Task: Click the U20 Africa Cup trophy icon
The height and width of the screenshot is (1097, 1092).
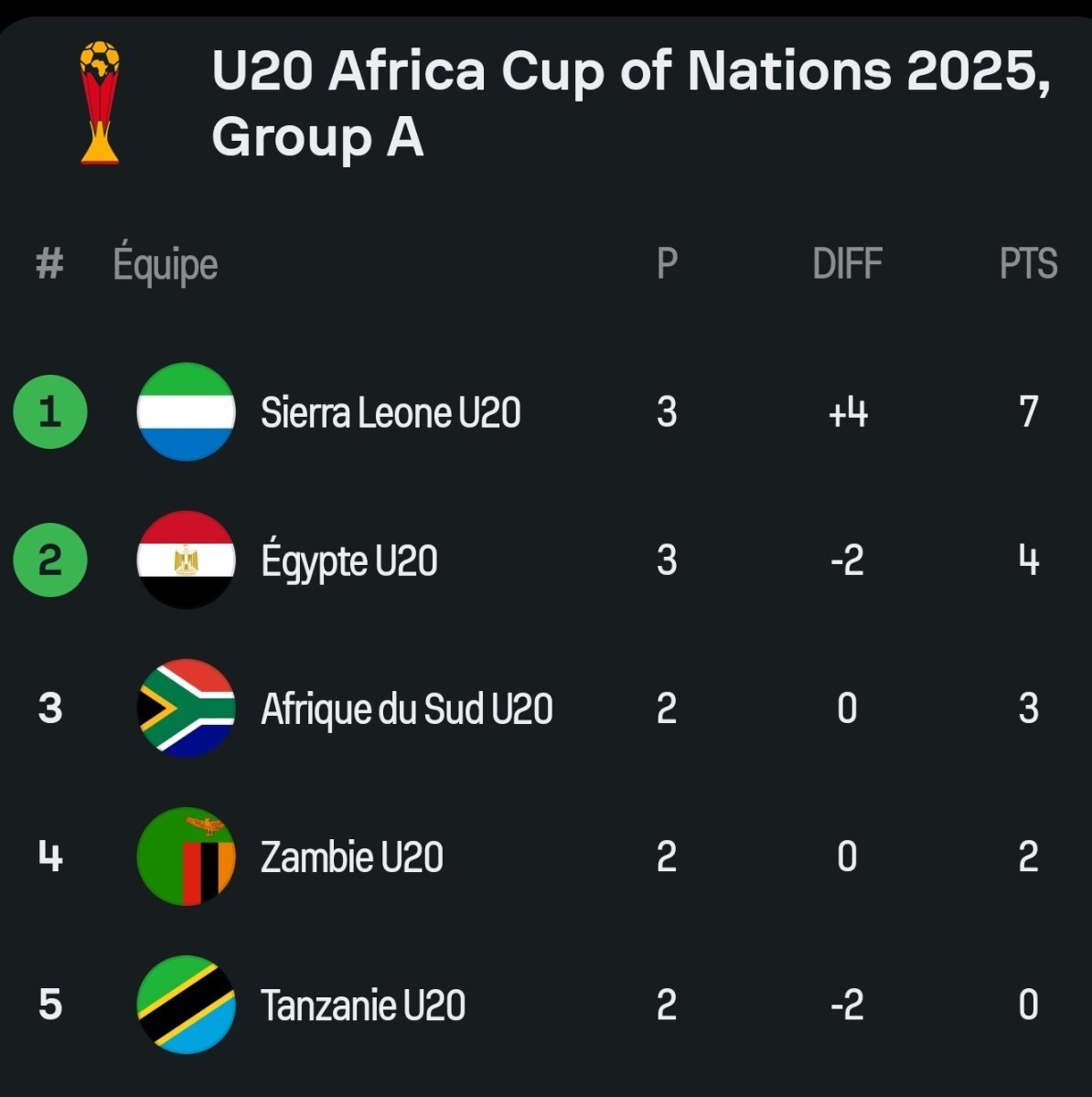Action: tap(100, 102)
